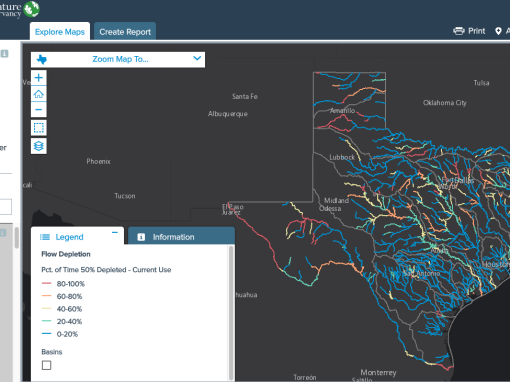Collapse the Legend panel minus button
The image size is (510, 382).
tap(115, 232)
